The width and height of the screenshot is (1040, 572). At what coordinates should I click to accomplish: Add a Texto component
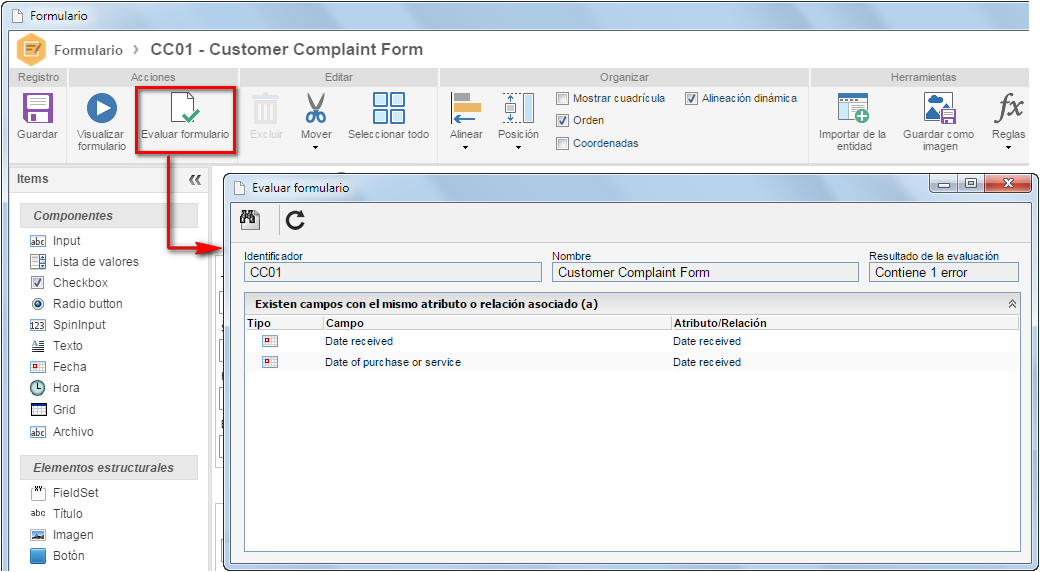[56, 346]
